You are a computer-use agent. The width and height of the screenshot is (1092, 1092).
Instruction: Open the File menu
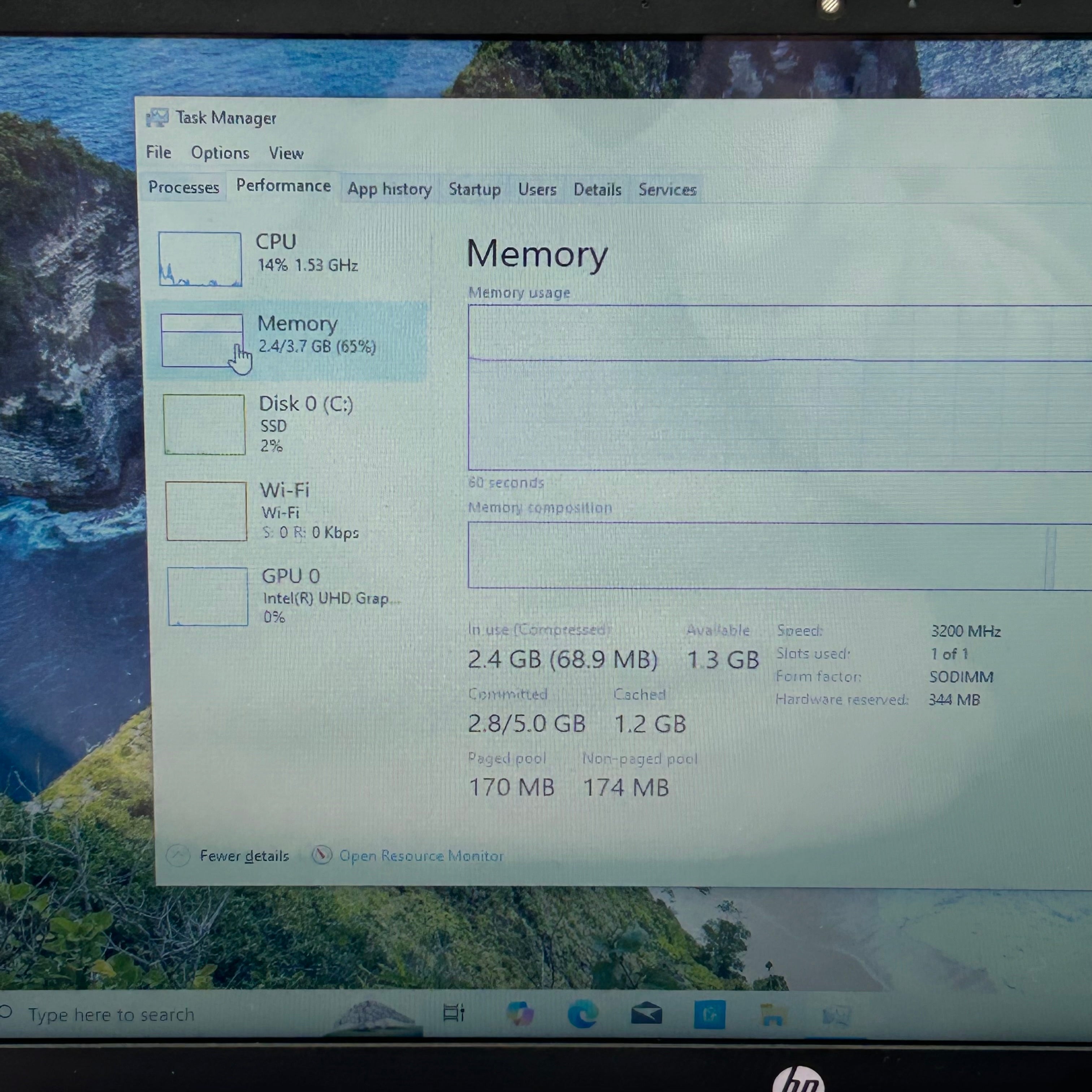pyautogui.click(x=158, y=152)
